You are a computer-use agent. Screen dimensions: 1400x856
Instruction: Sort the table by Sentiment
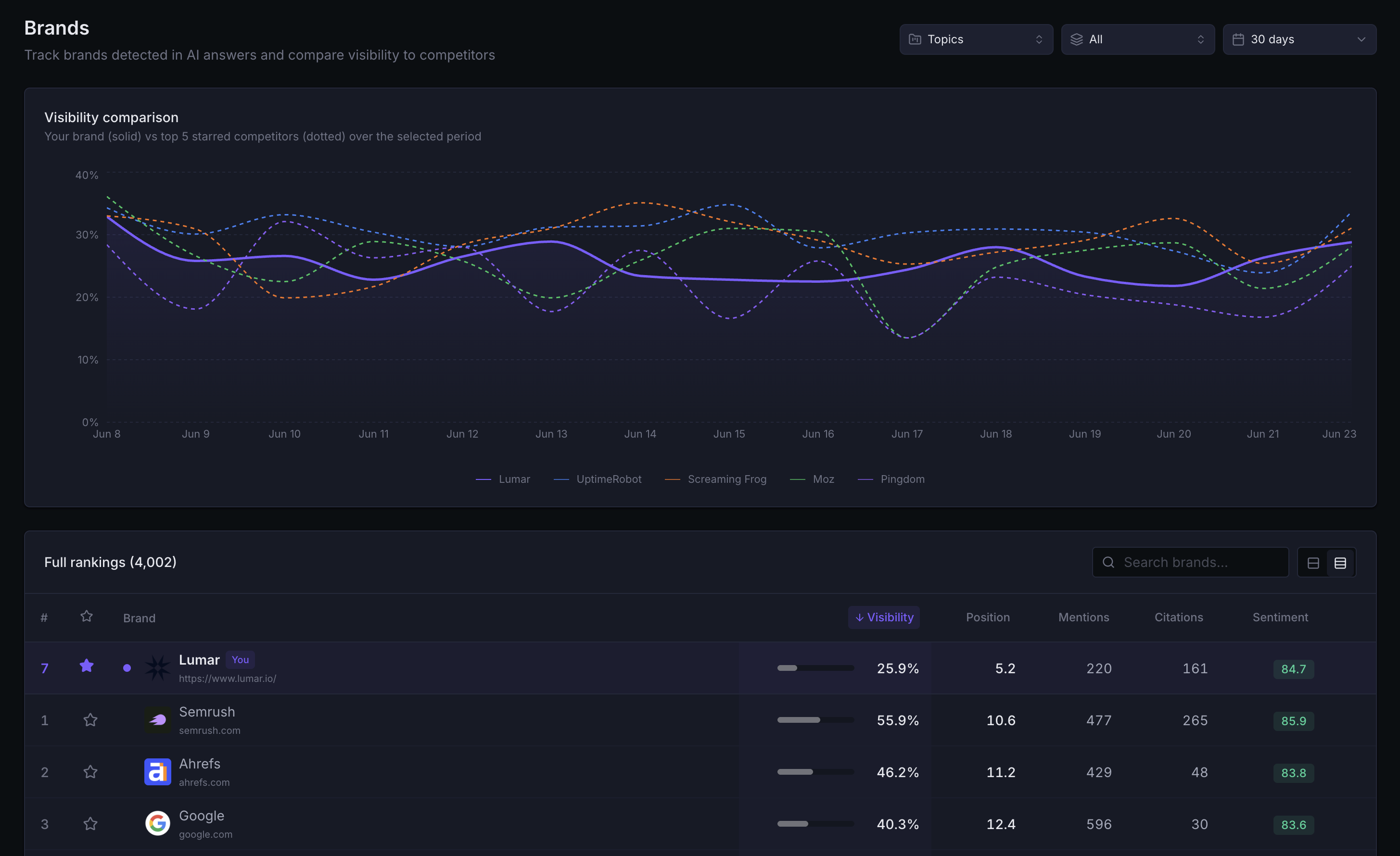click(1280, 617)
